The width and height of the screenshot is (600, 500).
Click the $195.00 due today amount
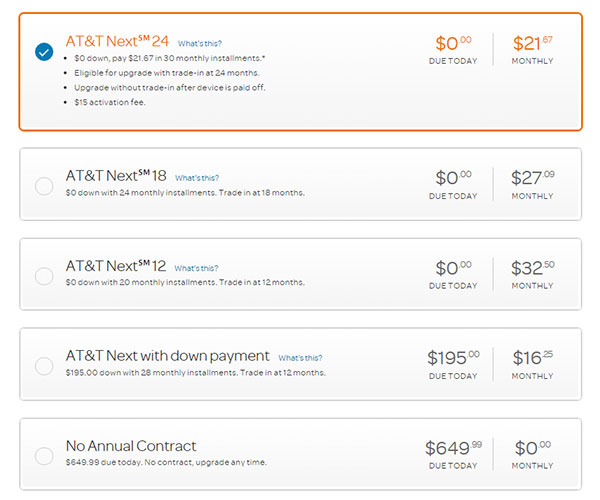click(x=453, y=358)
